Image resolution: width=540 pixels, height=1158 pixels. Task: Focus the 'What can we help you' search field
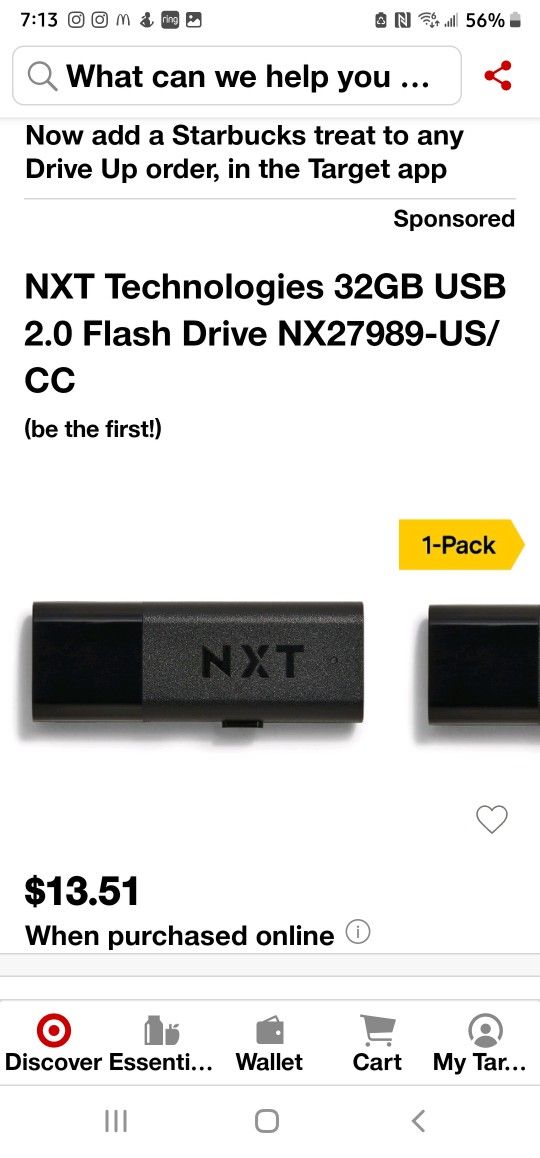coord(237,75)
